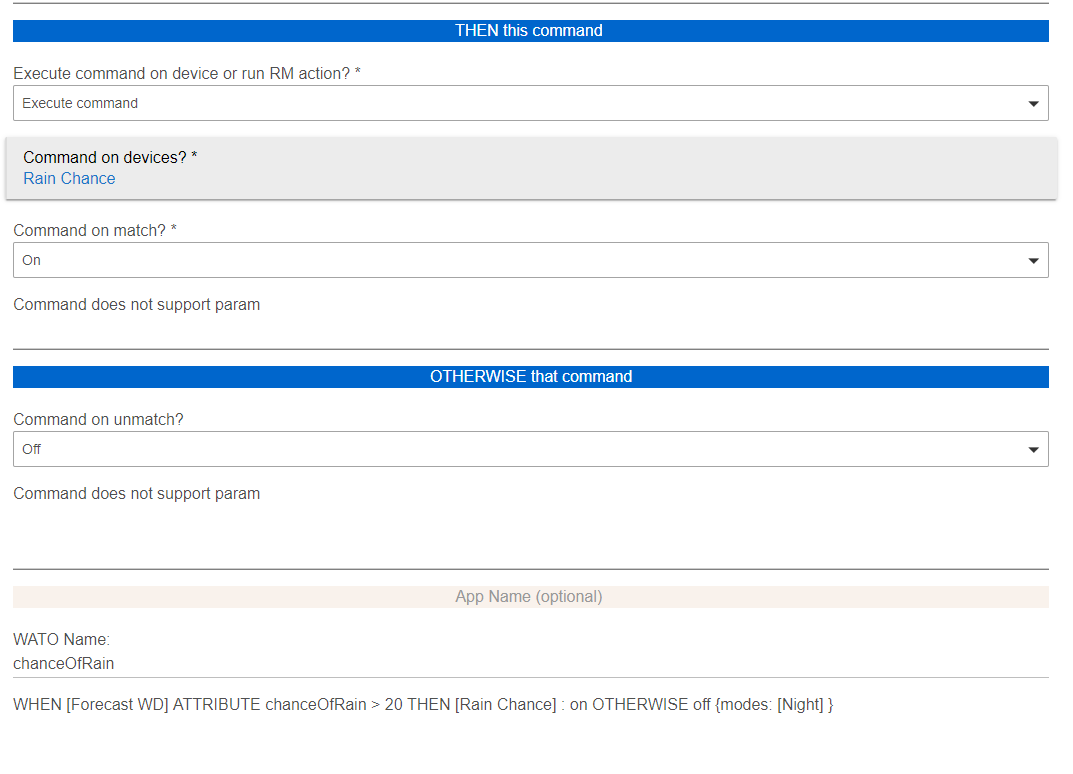Click the "THEN this command" section header

(x=530, y=31)
